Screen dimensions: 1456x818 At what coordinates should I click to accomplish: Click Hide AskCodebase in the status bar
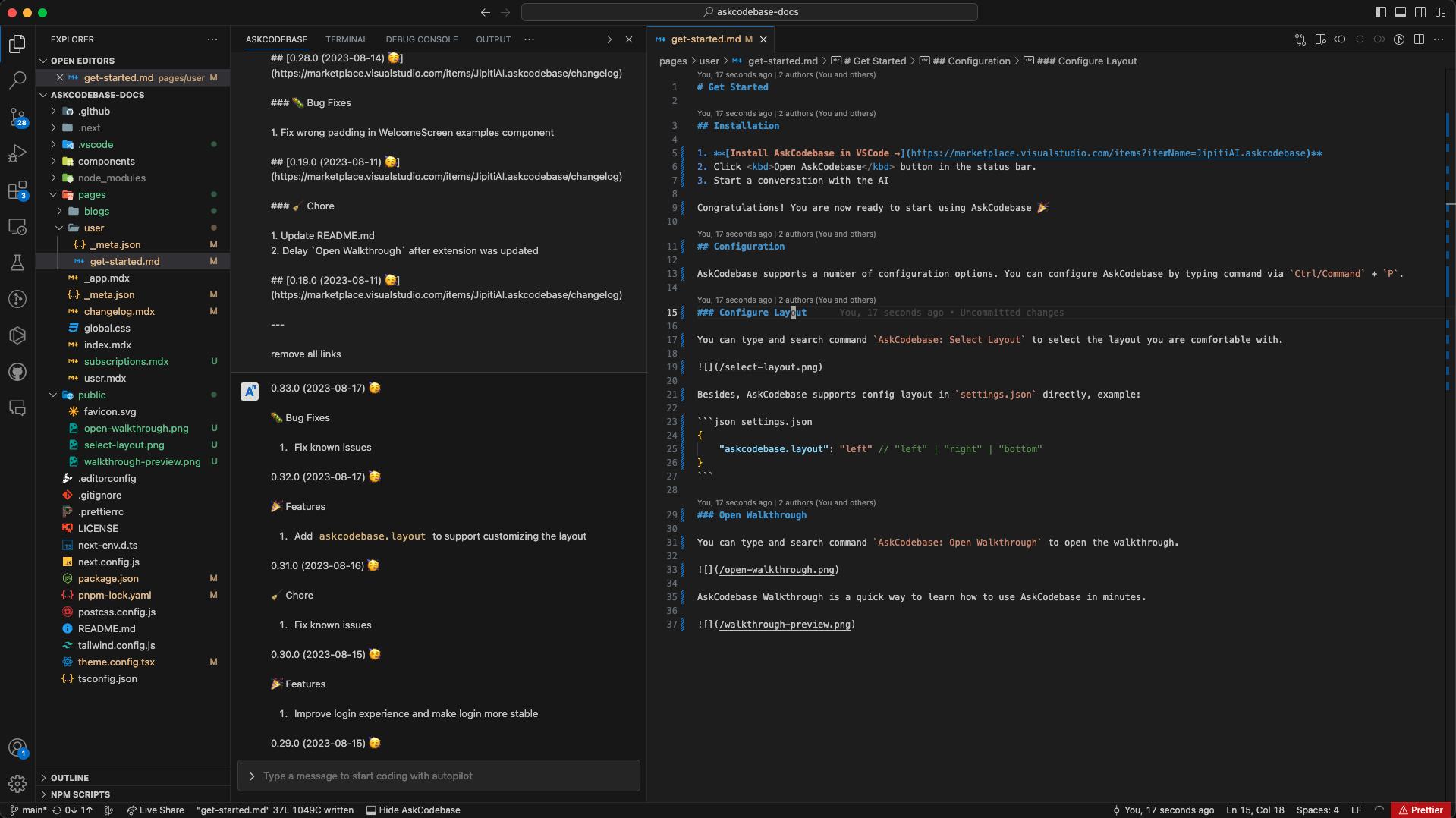(x=414, y=810)
